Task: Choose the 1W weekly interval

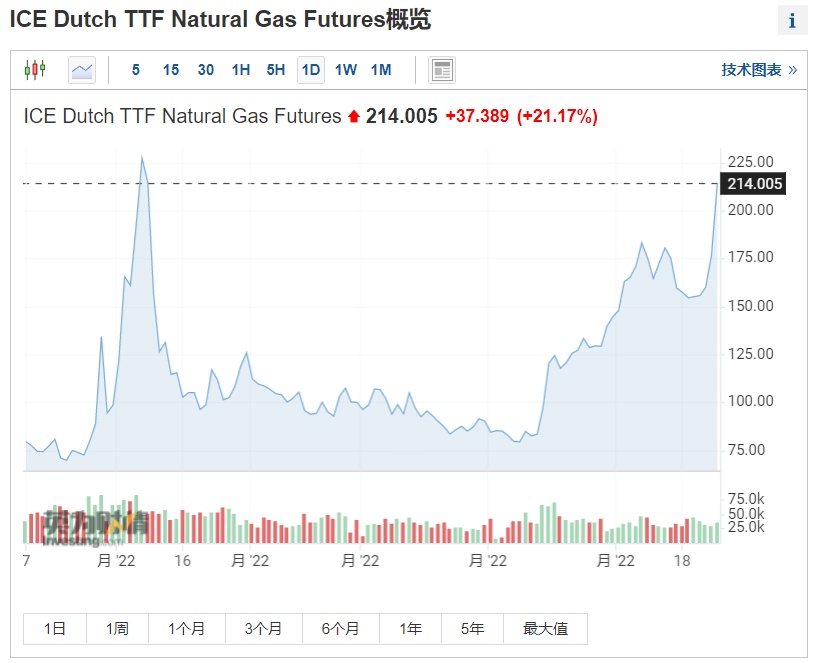Action: (346, 70)
